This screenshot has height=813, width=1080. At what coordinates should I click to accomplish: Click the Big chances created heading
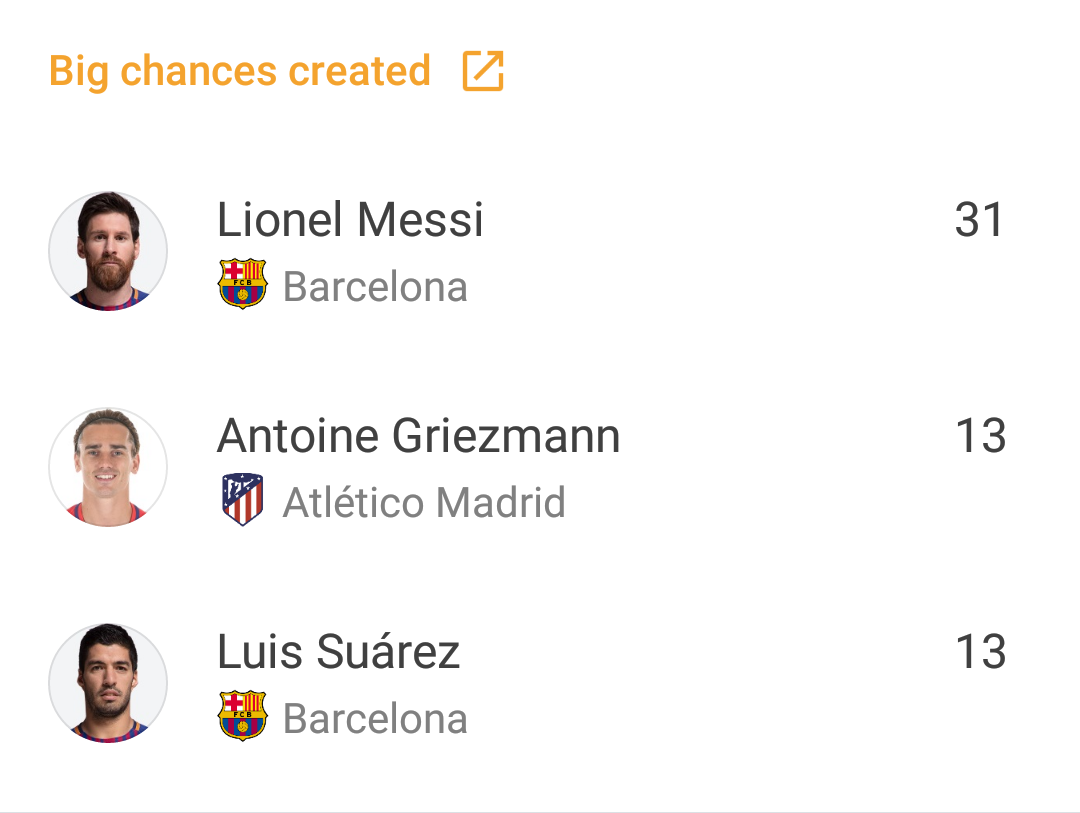240,71
